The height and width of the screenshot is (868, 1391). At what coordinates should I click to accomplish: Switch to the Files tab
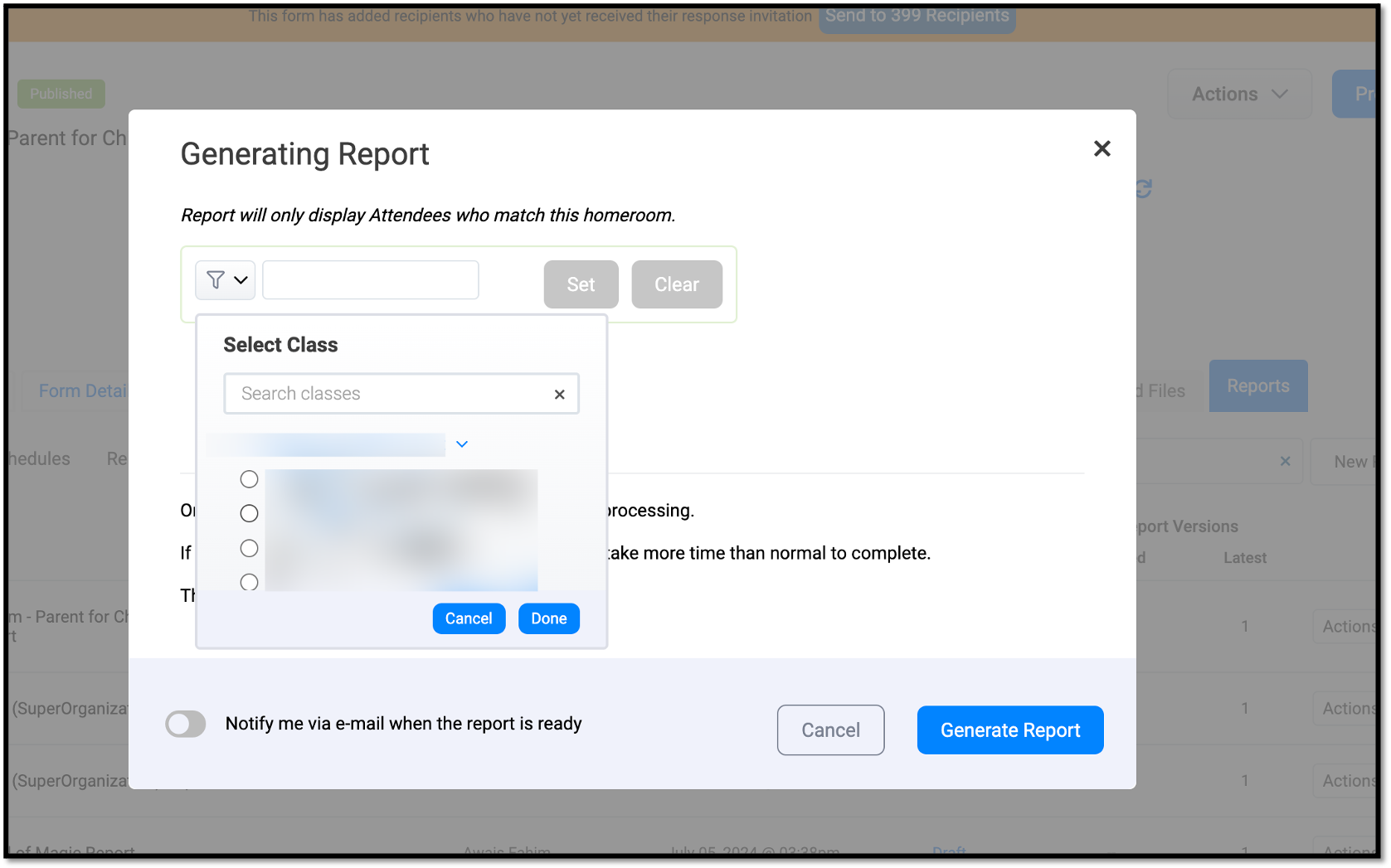(x=1161, y=390)
